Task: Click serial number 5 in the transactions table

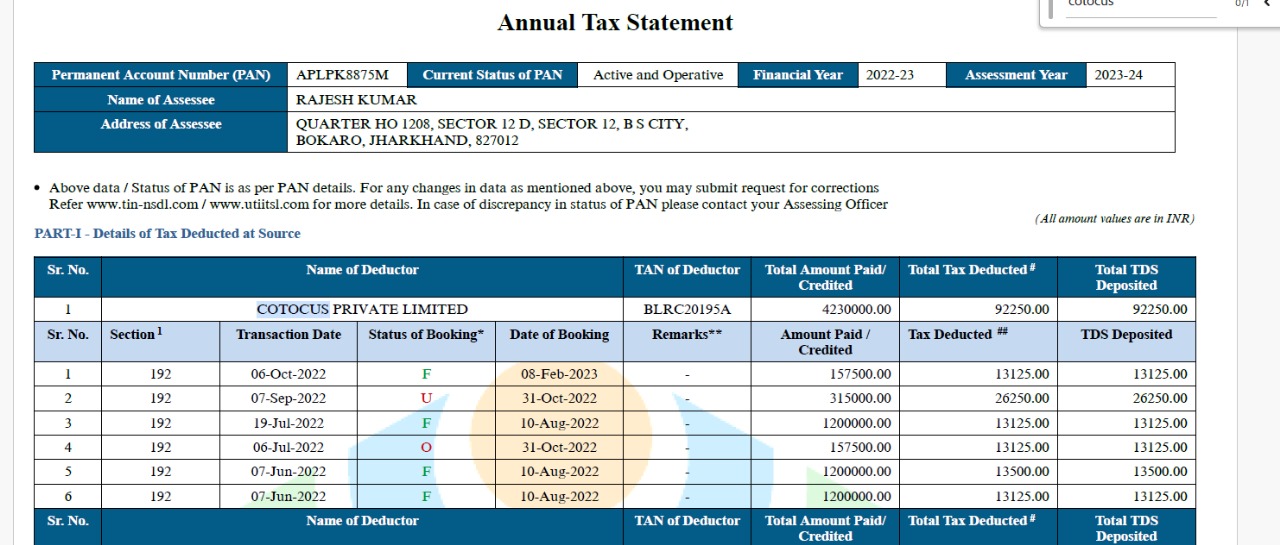Action: click(x=68, y=472)
